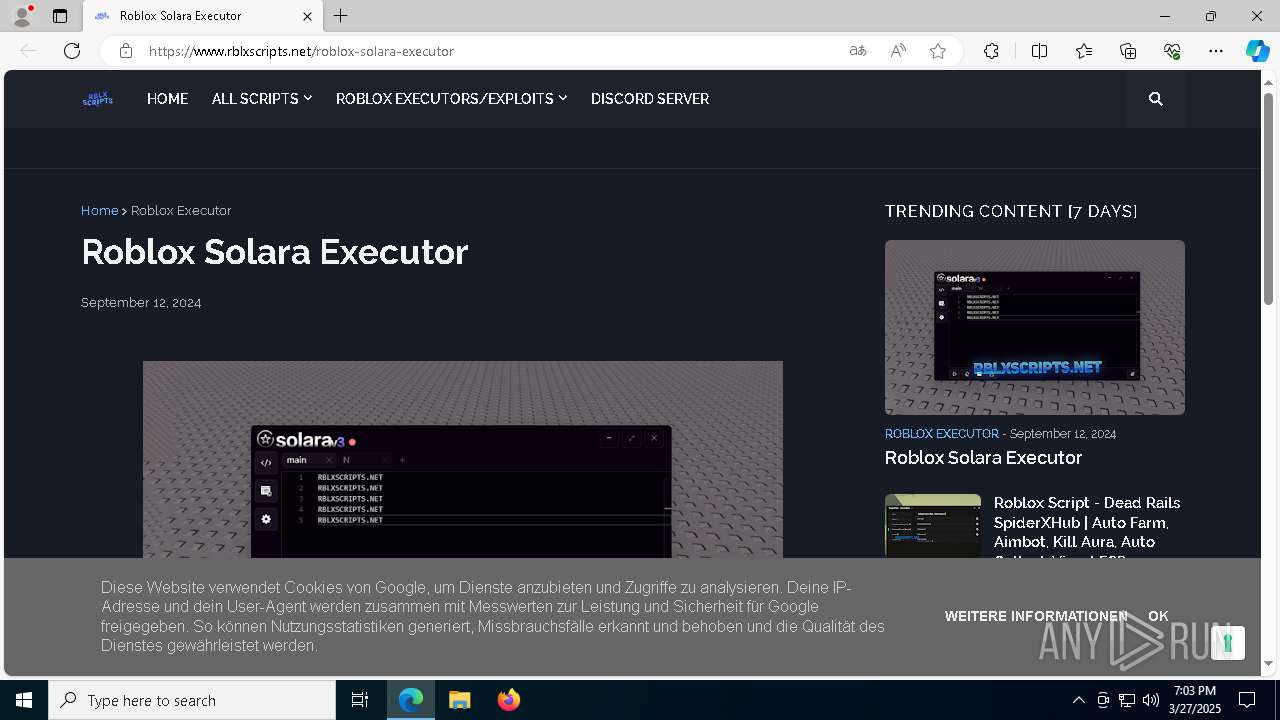
Task: Open the translate page icon
Action: coord(857,51)
